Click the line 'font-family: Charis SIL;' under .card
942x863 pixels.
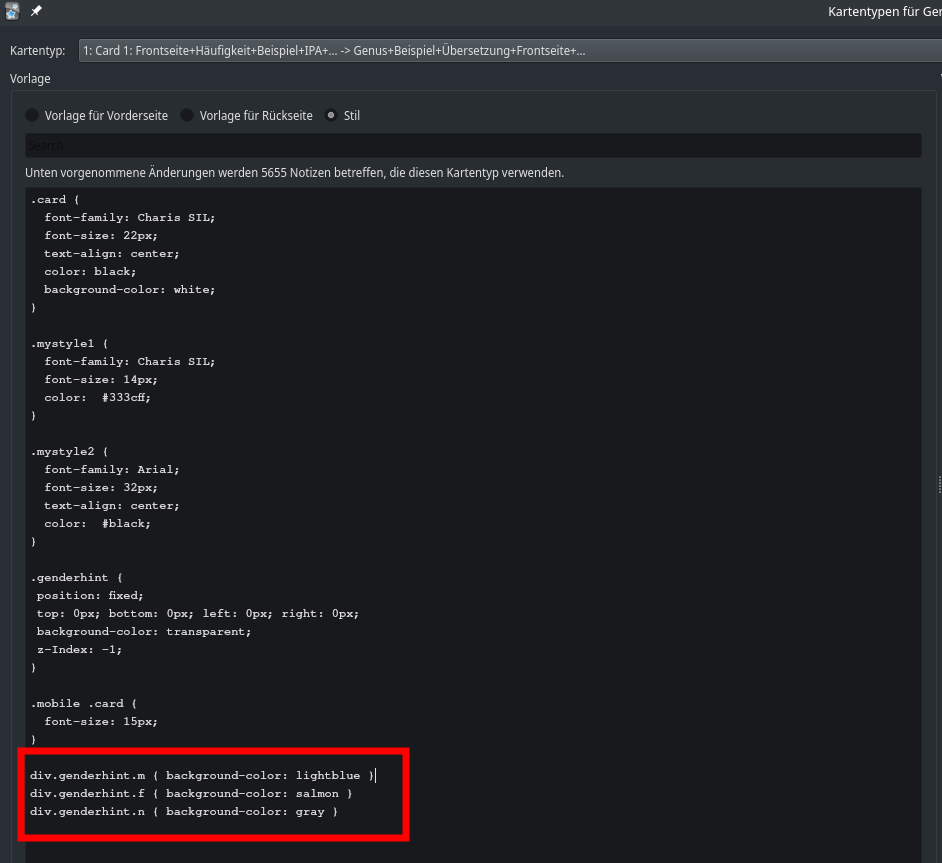coord(130,217)
